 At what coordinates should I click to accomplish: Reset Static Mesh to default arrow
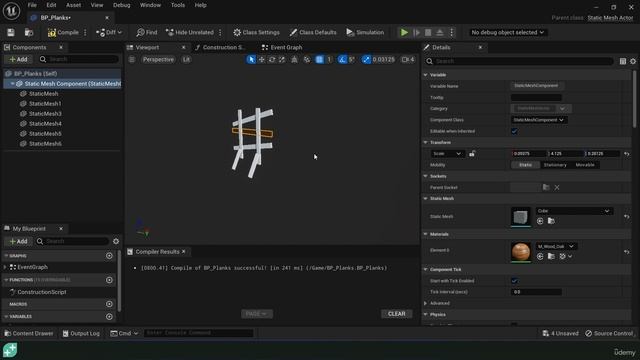pos(627,217)
